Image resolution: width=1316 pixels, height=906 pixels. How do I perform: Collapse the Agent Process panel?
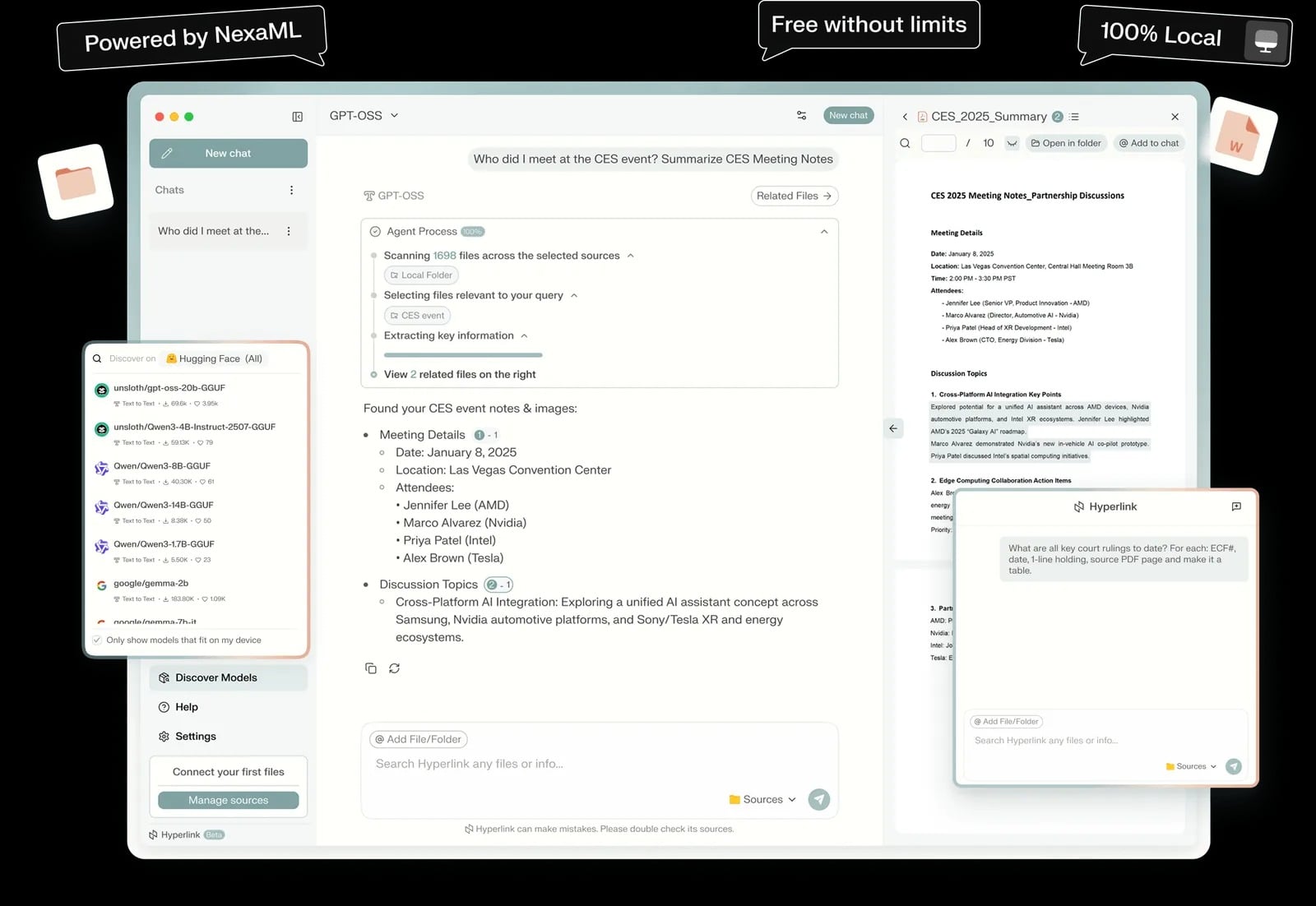(x=824, y=232)
